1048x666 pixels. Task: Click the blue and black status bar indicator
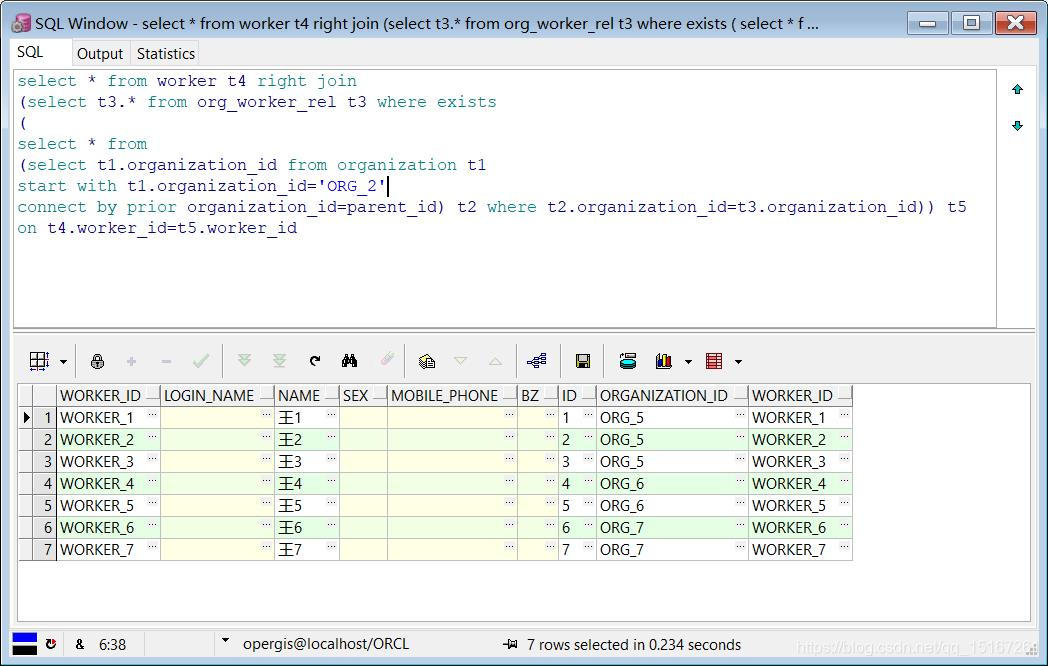25,644
